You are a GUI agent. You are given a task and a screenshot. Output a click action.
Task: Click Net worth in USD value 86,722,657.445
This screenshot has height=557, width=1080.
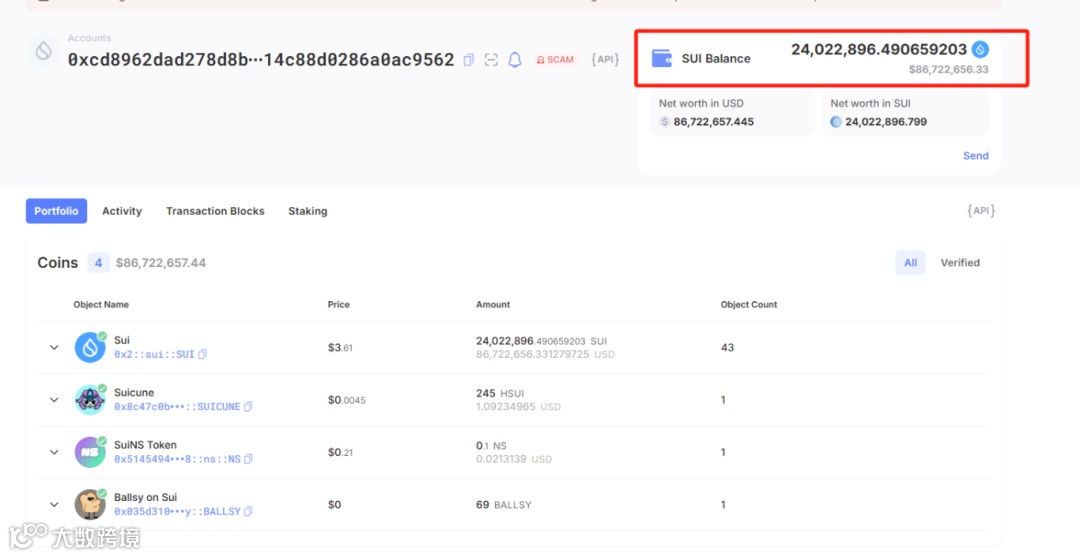point(714,122)
